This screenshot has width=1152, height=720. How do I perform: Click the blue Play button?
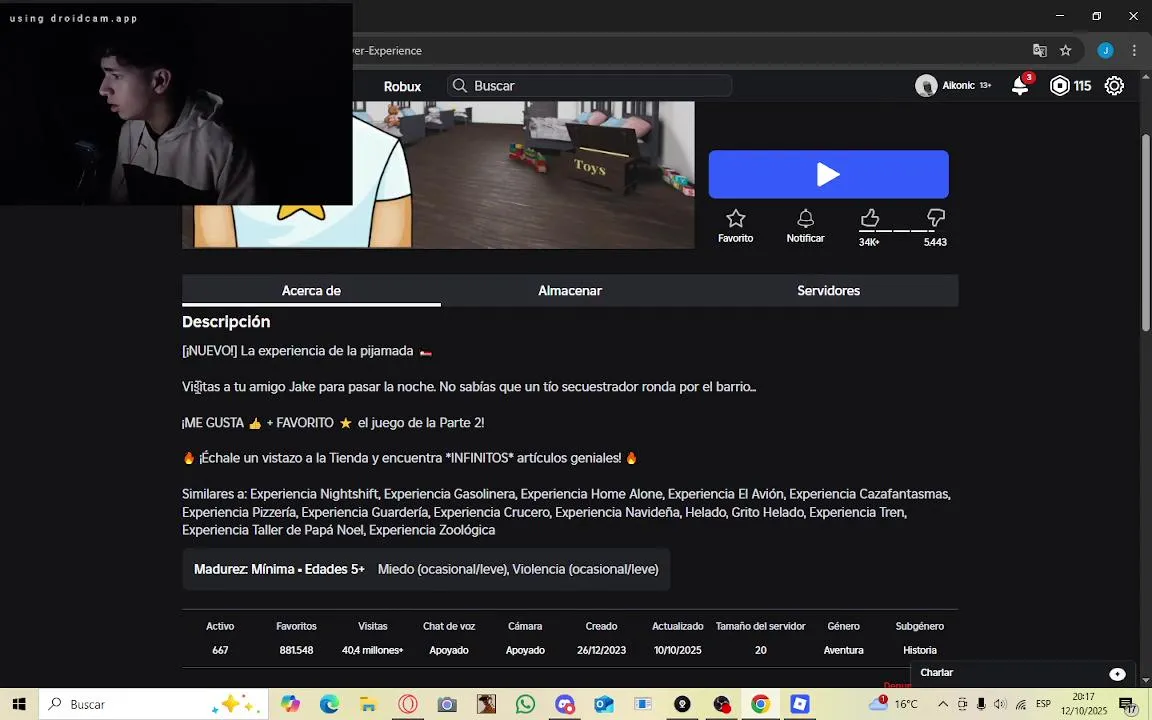pos(828,174)
